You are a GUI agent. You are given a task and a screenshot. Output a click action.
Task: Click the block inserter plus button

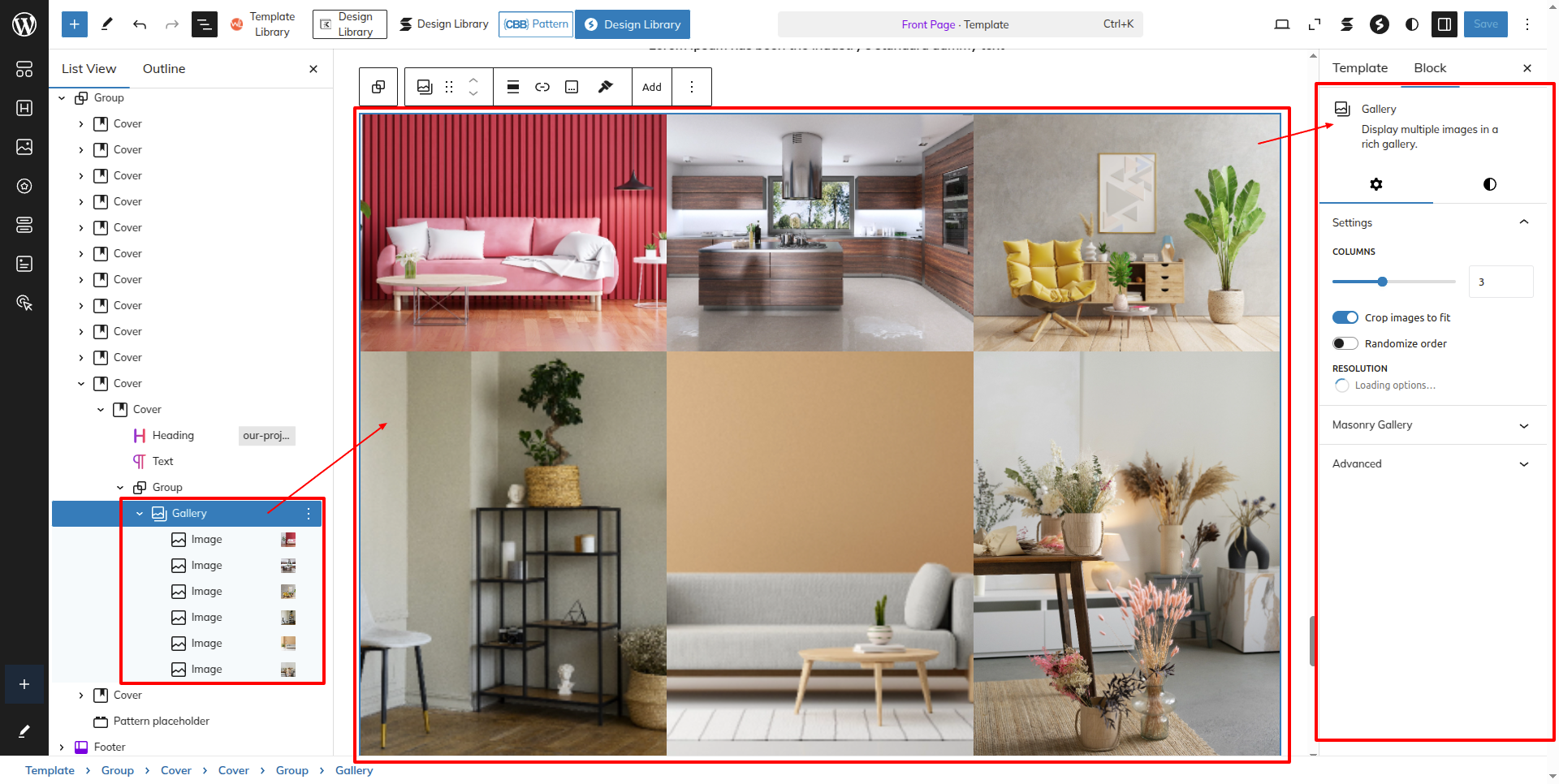[74, 24]
